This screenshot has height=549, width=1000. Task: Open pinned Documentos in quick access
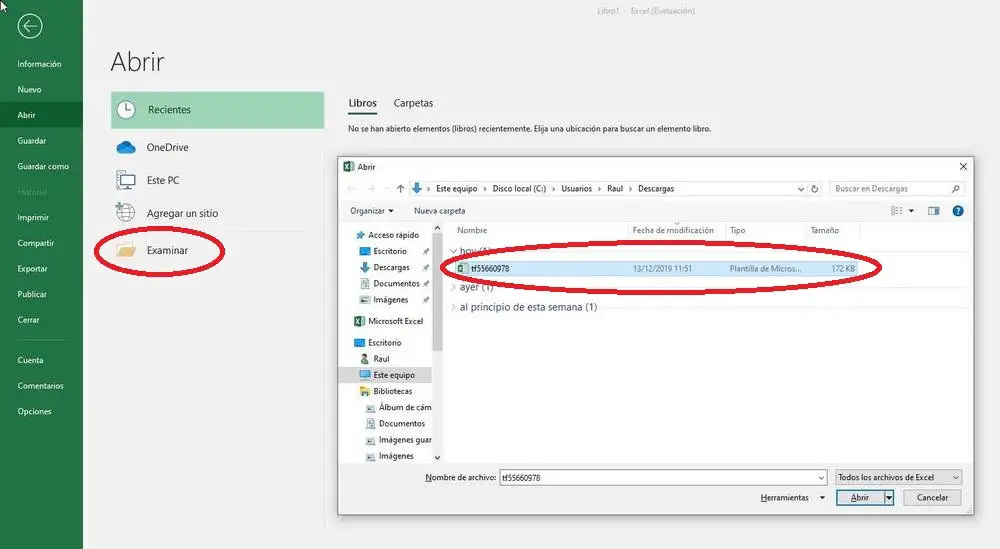point(390,284)
